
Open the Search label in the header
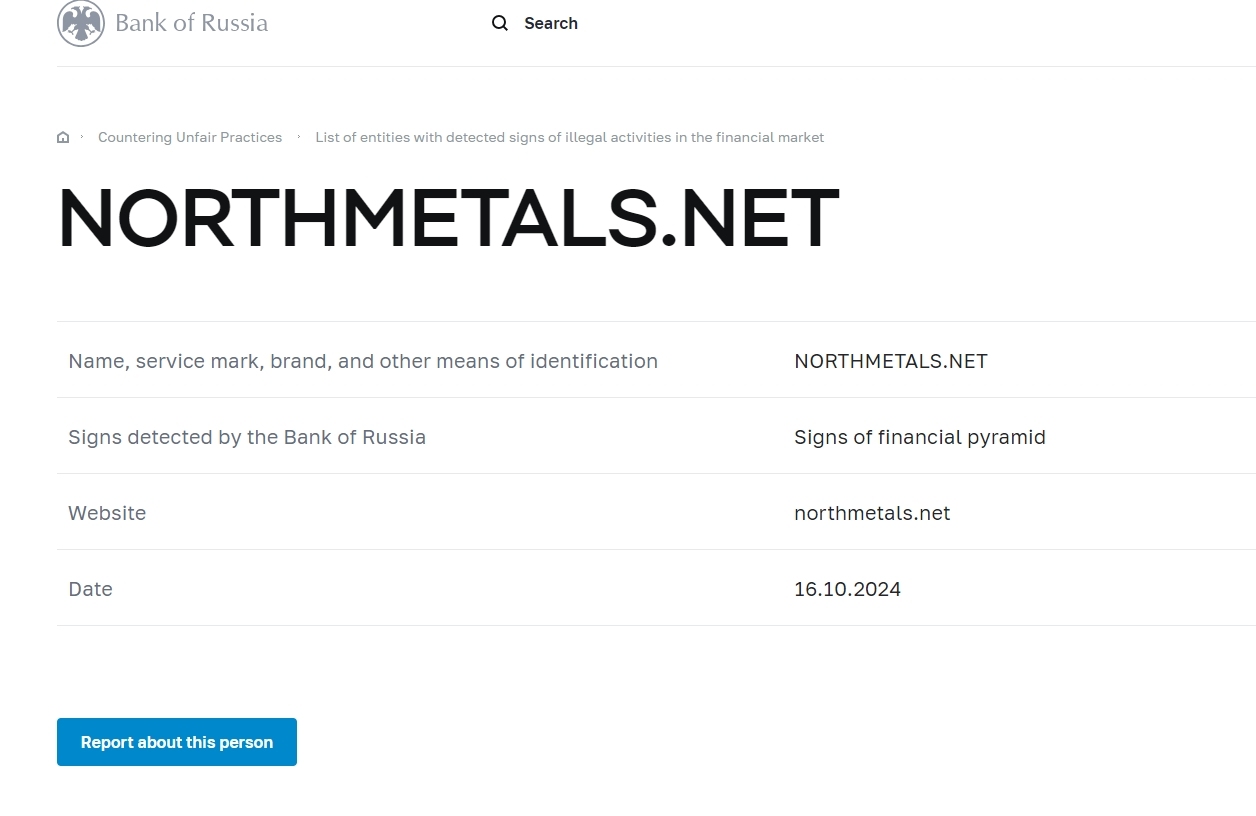(x=551, y=23)
